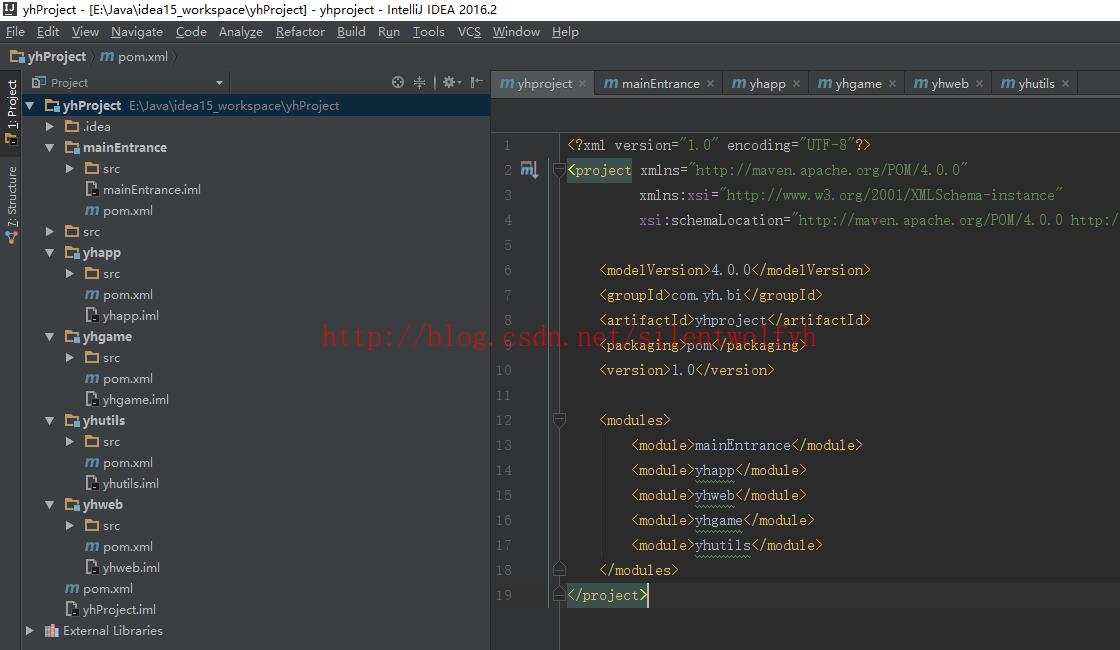Open the Project panel gear settings
The image size is (1120, 650).
click(449, 82)
